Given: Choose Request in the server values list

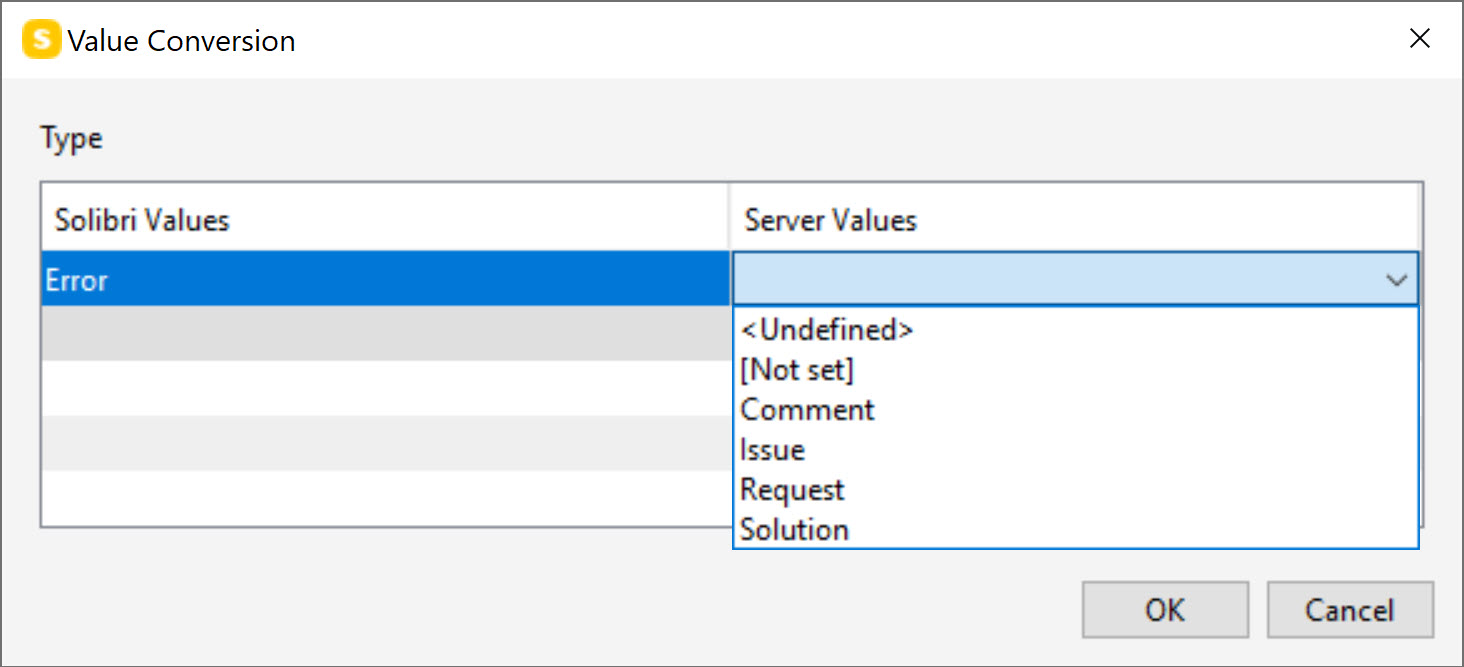Looking at the screenshot, I should tap(1075, 490).
